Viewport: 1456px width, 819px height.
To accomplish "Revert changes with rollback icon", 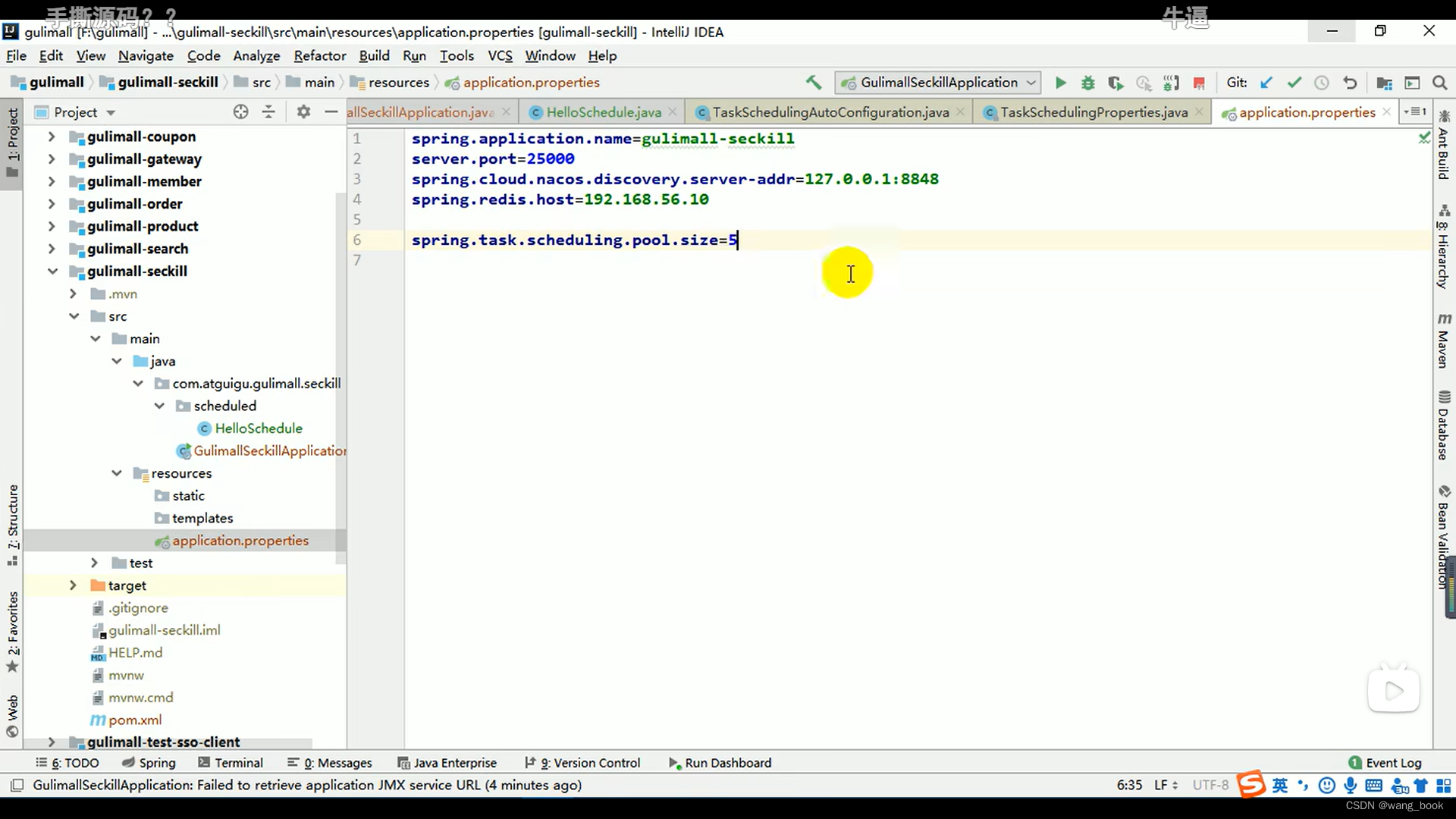I will click(1350, 83).
